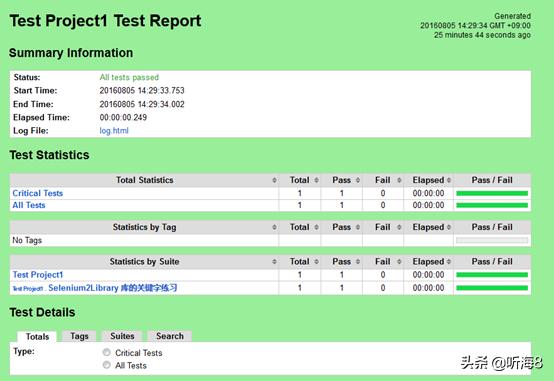Open the Test Project1 suite link
Viewport: 554px width, 381px height.
click(x=38, y=275)
